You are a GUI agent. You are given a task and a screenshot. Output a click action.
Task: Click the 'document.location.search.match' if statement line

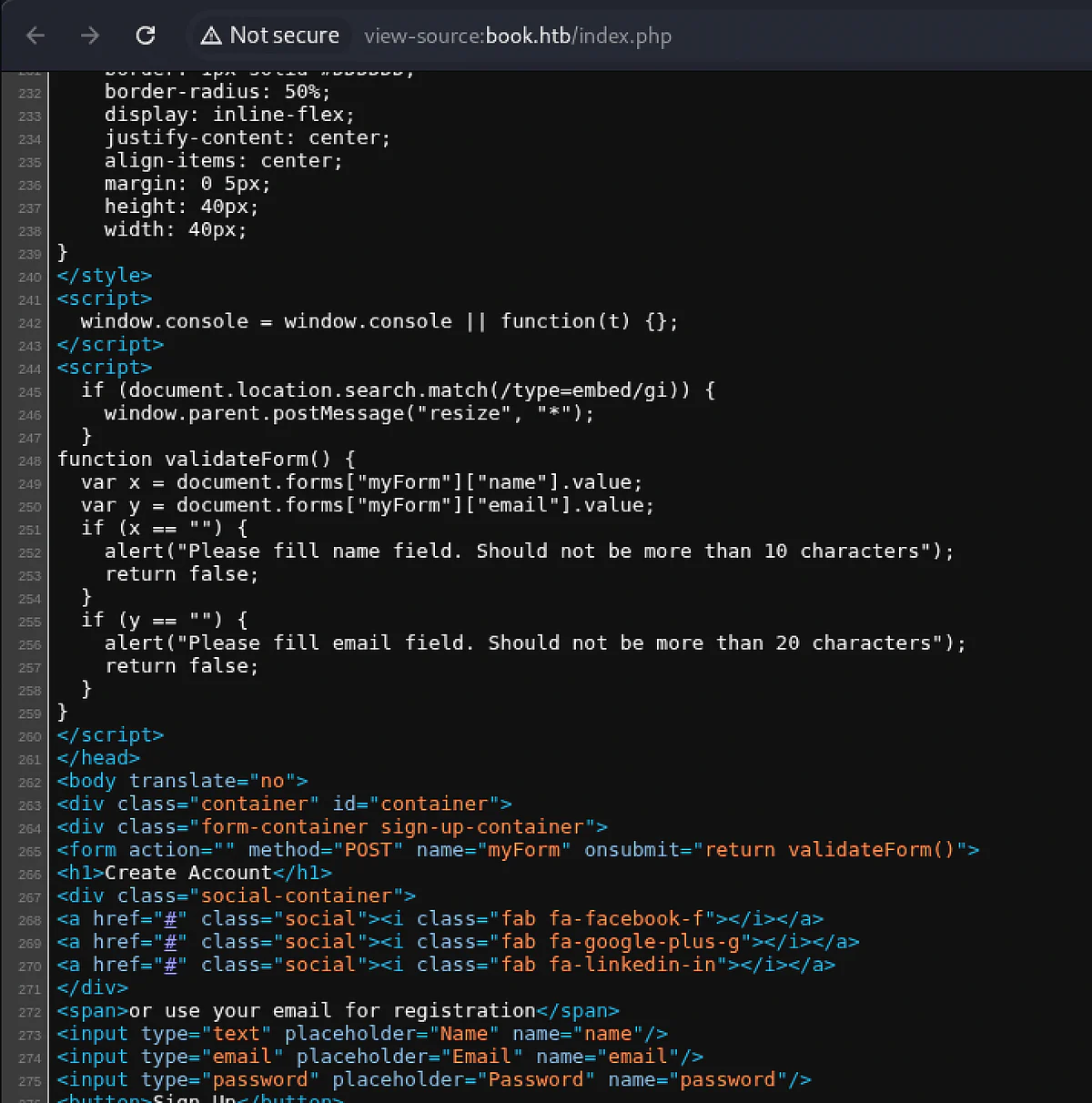(399, 390)
